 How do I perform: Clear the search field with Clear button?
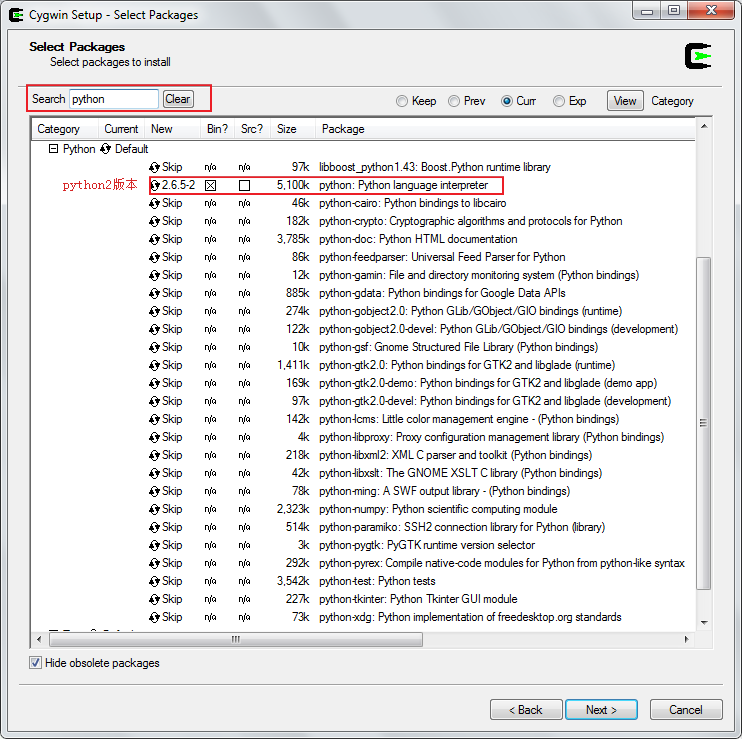pyautogui.click(x=178, y=99)
